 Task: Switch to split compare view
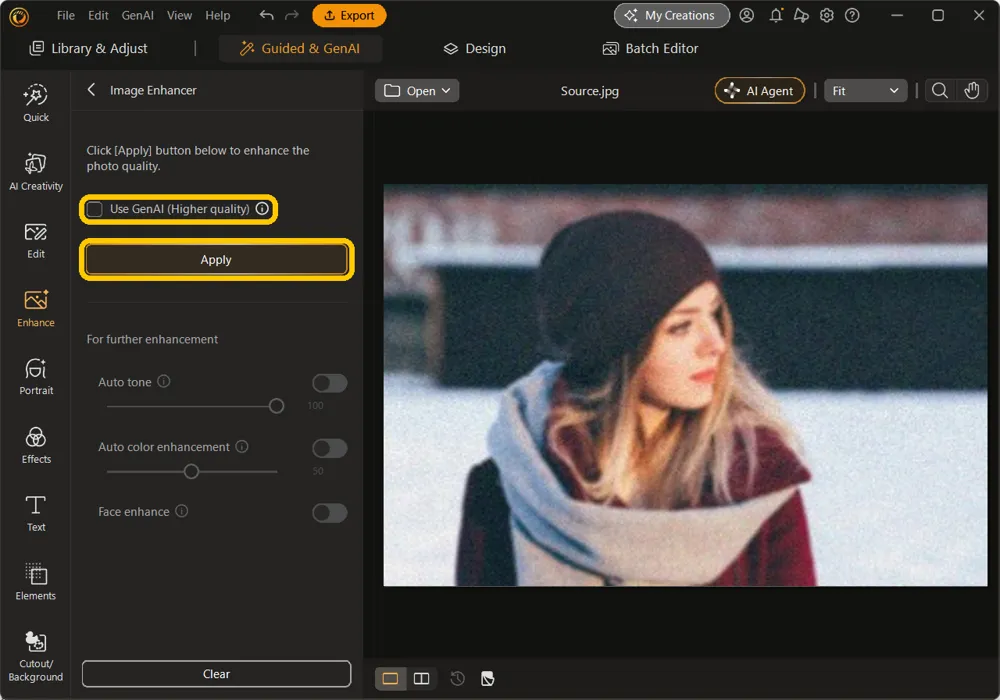422,678
